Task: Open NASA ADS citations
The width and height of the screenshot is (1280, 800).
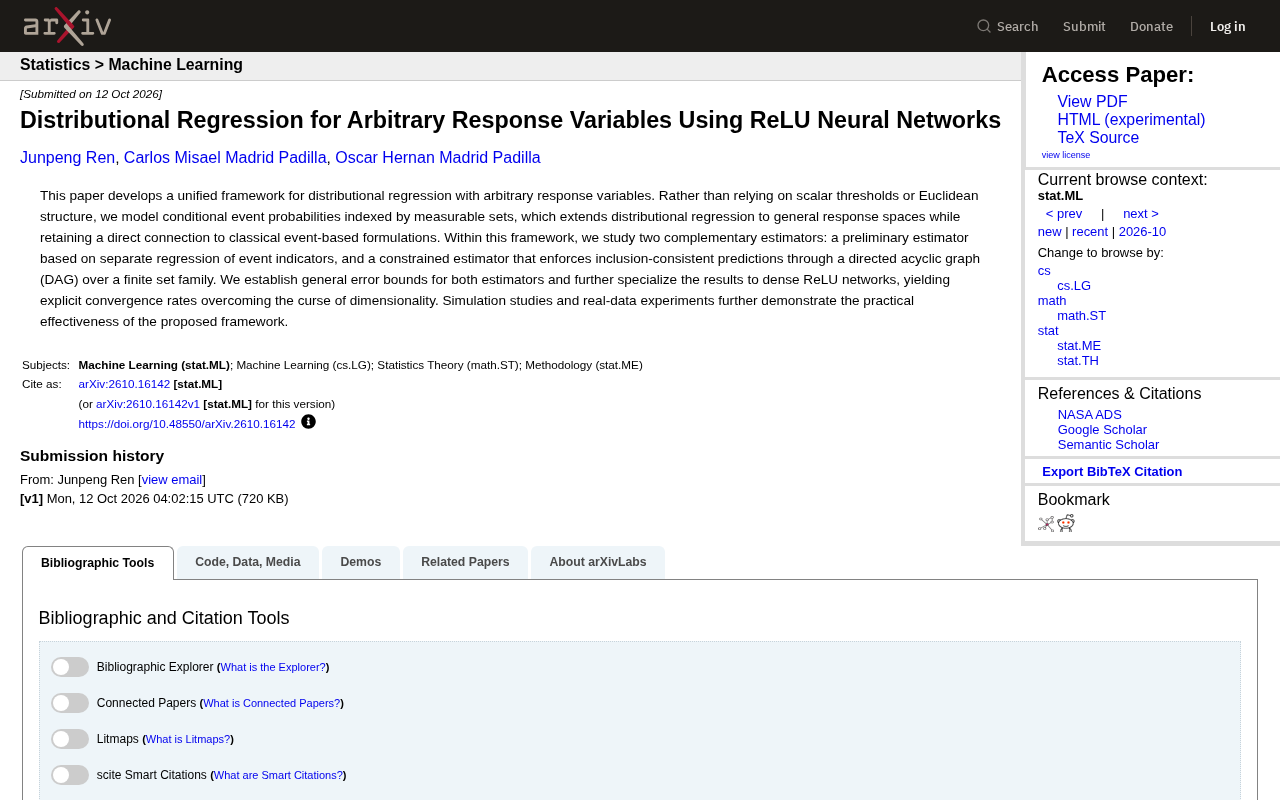Action: pyautogui.click(x=1089, y=415)
